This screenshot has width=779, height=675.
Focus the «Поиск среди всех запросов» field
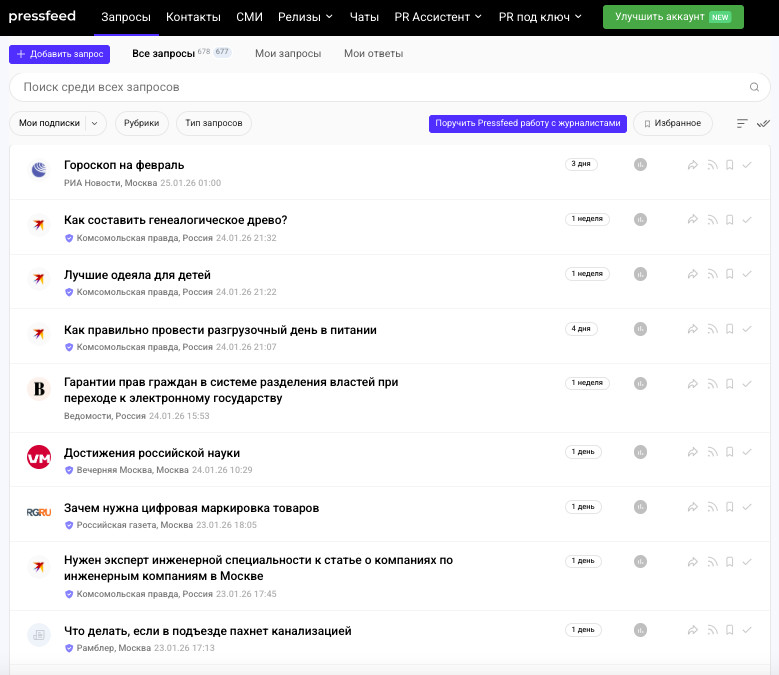pos(380,88)
